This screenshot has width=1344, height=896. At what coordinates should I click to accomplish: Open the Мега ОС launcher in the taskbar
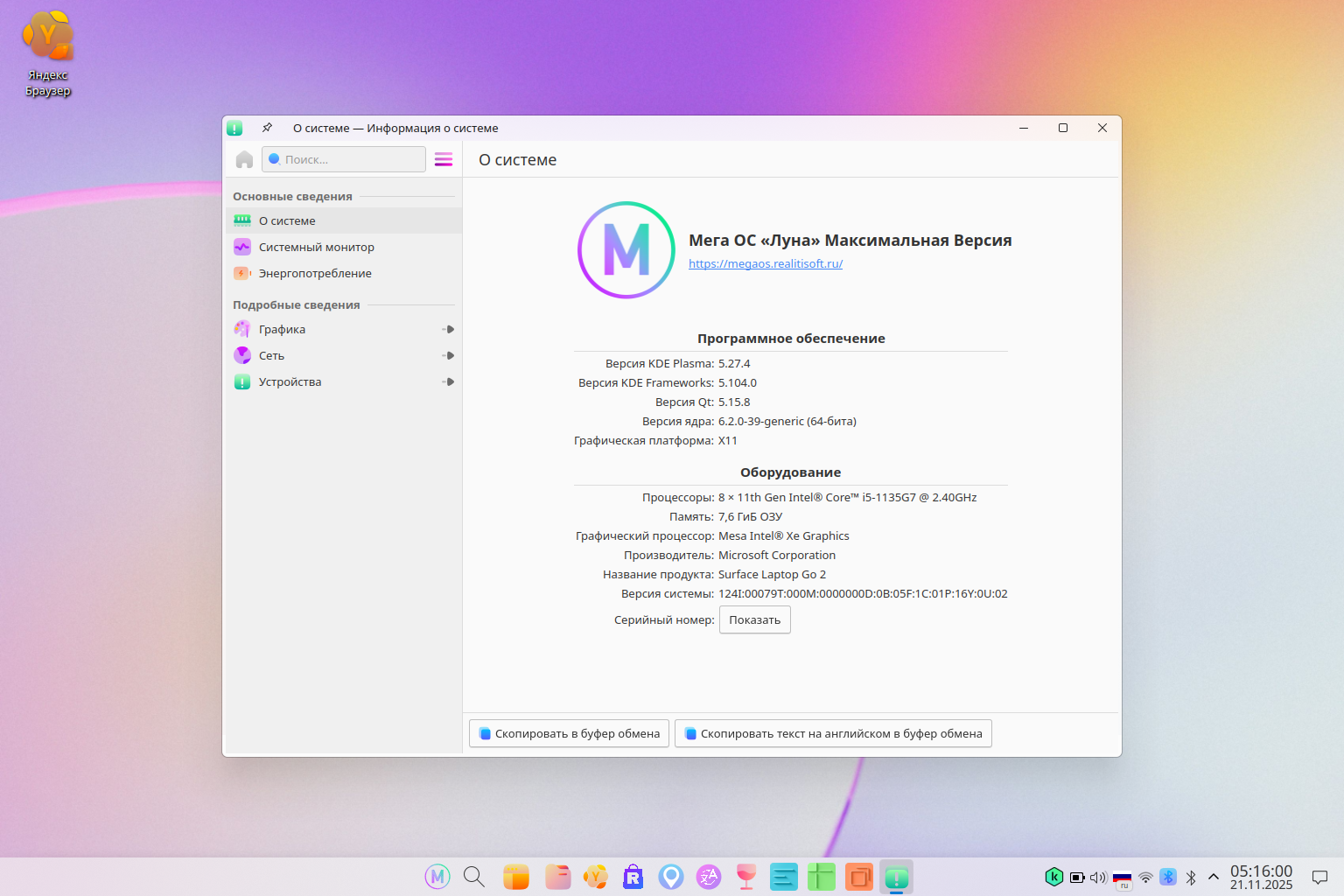(437, 876)
